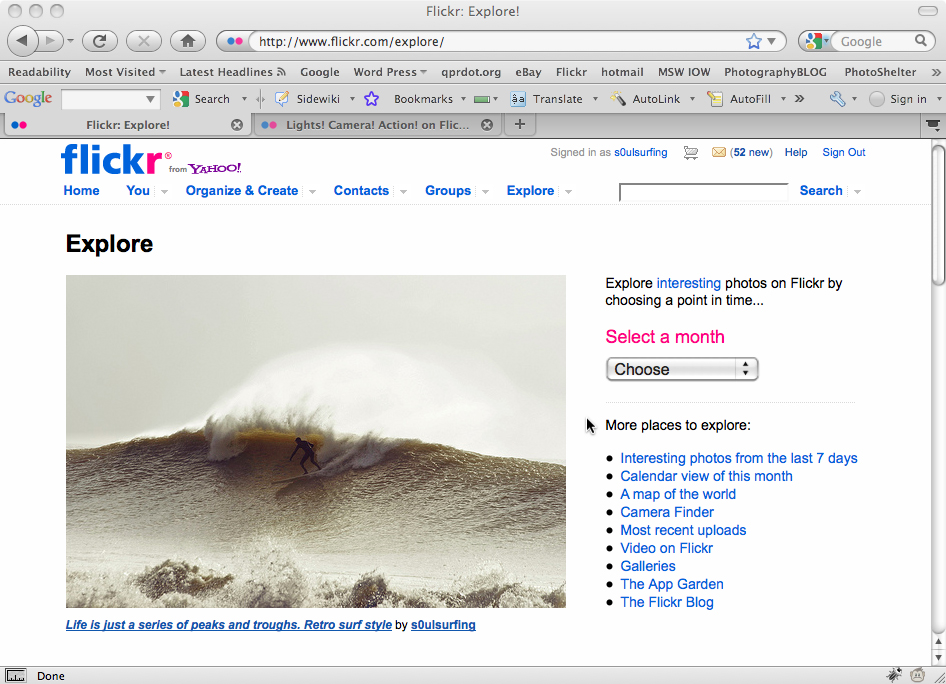
Task: Click the Reload page icon
Action: pyautogui.click(x=99, y=41)
